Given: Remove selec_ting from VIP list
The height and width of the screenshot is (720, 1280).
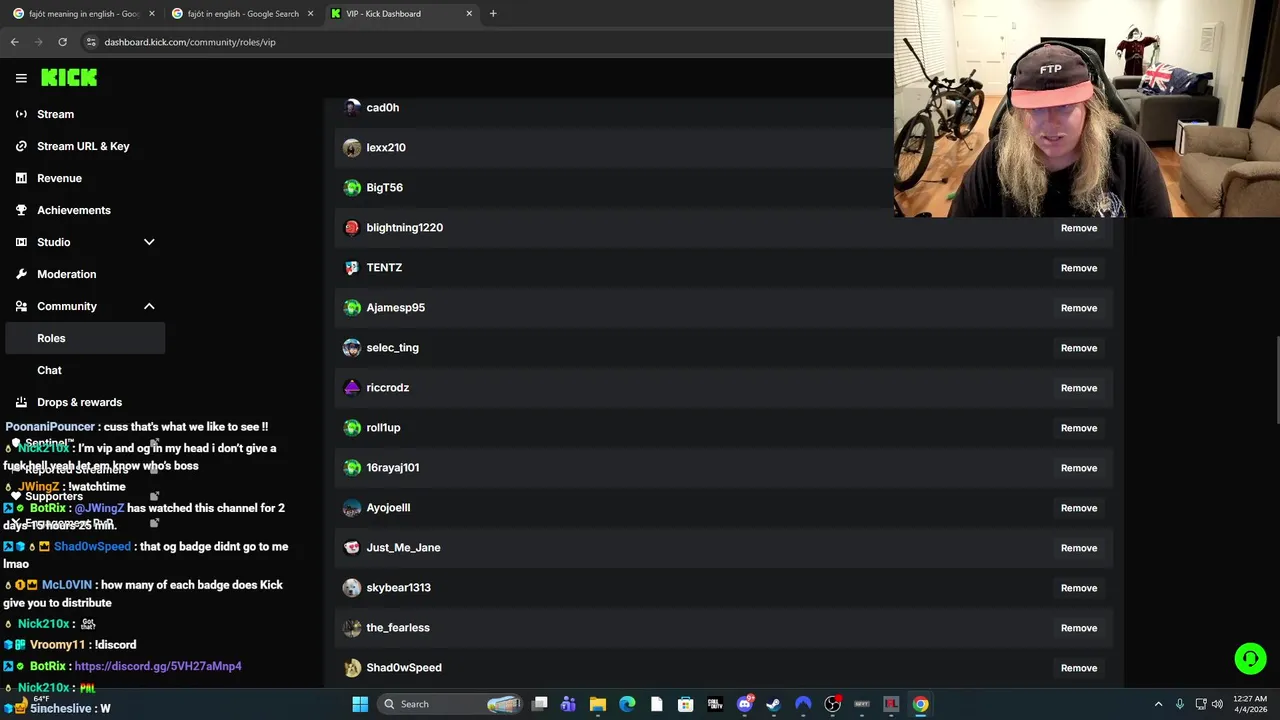Looking at the screenshot, I should [1079, 348].
